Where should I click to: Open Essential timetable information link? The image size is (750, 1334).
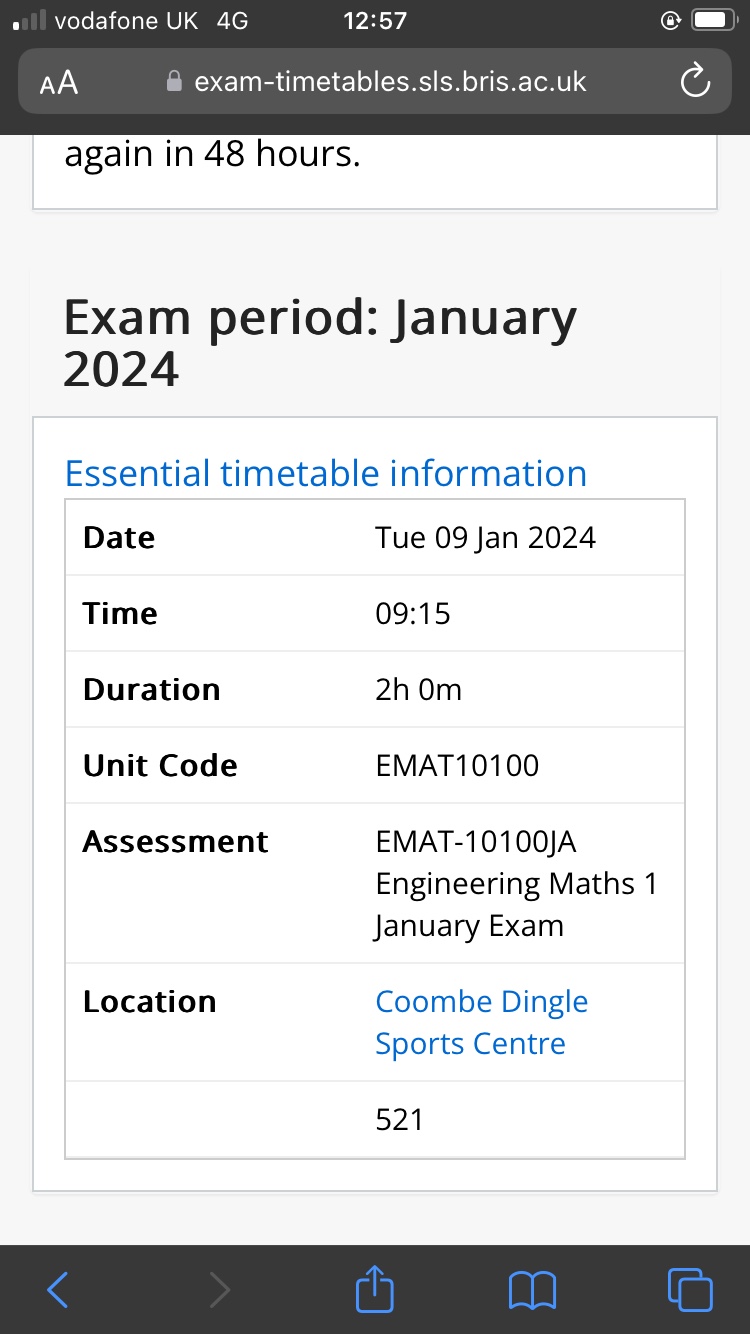[x=326, y=473]
